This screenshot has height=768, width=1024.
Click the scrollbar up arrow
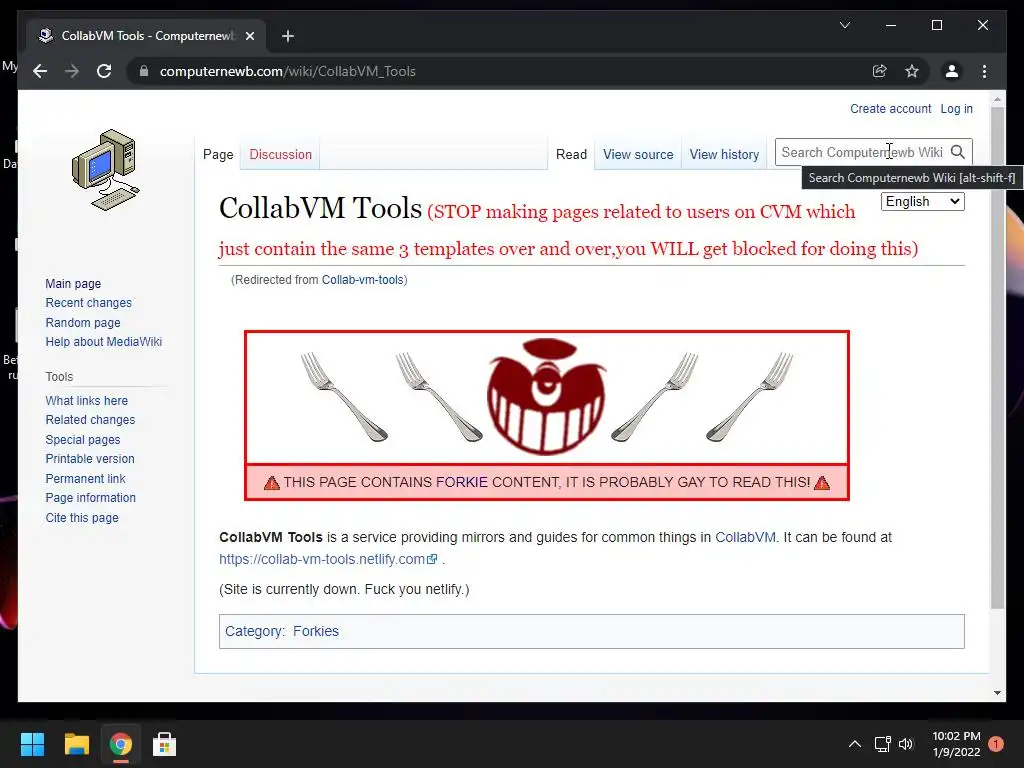(997, 100)
